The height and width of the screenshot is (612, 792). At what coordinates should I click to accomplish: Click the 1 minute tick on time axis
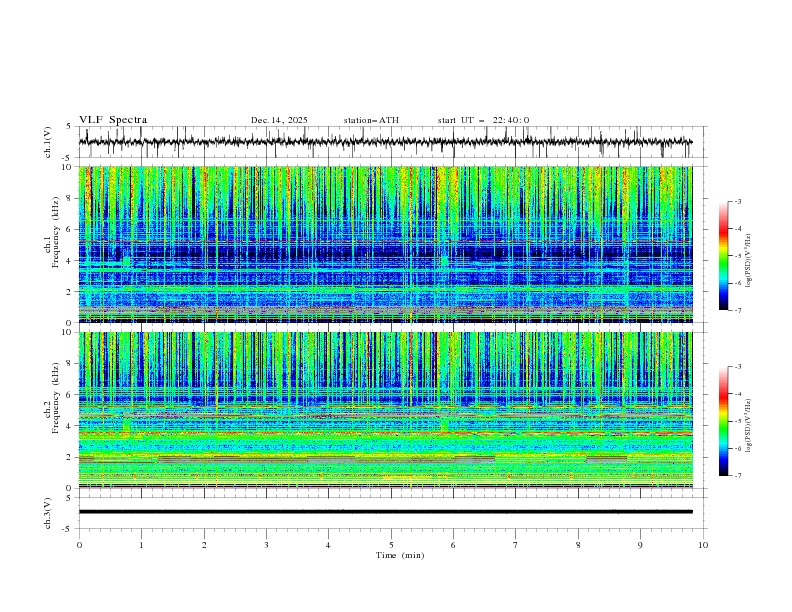pyautogui.click(x=141, y=544)
